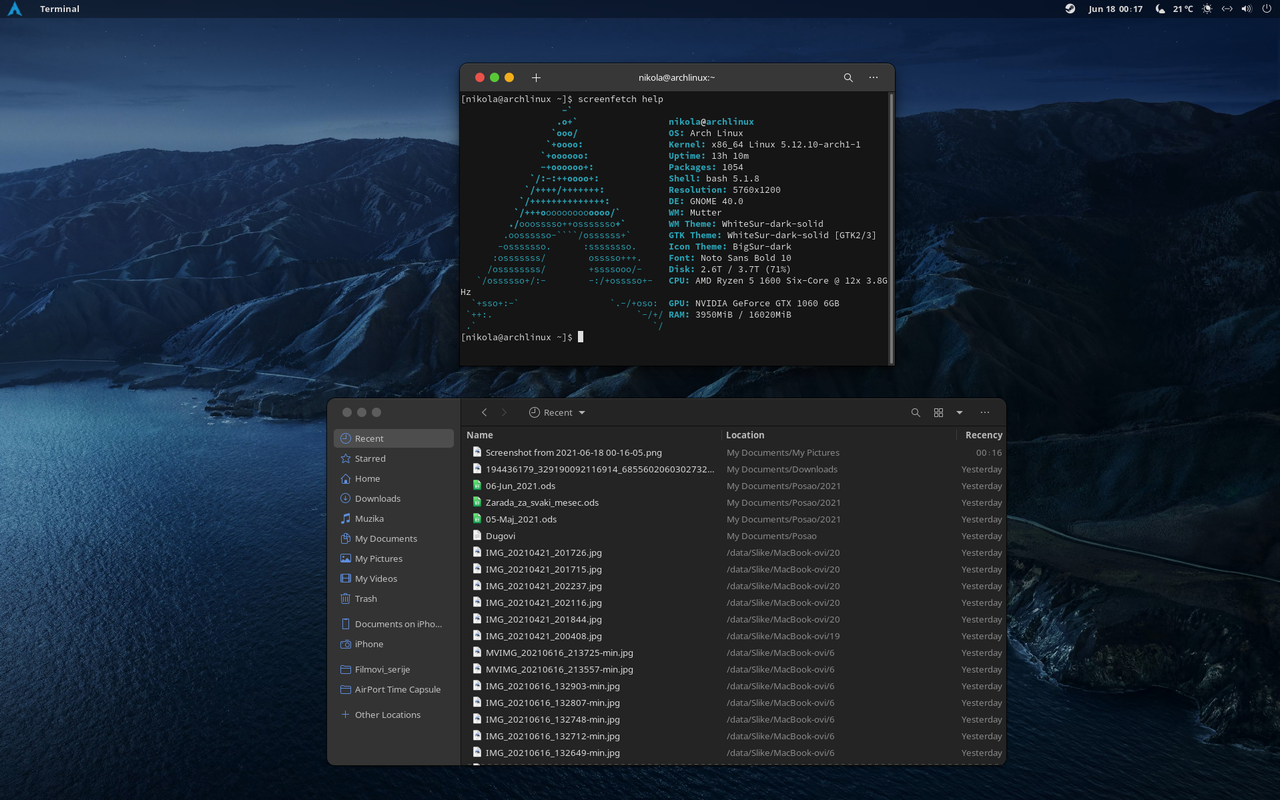Click the terminal scrollbar

891,229
